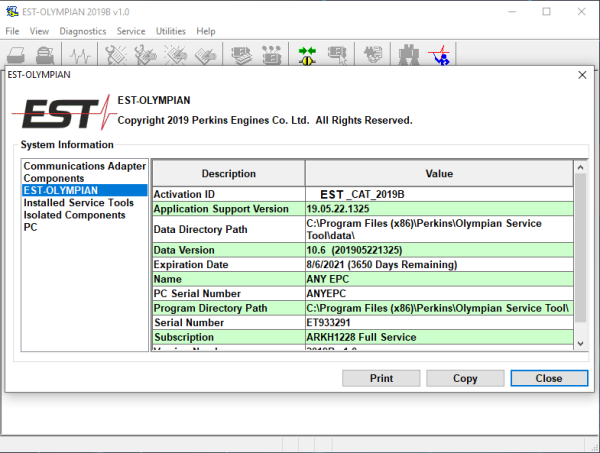Viewport: 600px width, 453px height.
Task: Click the Description column header
Action: [228, 173]
